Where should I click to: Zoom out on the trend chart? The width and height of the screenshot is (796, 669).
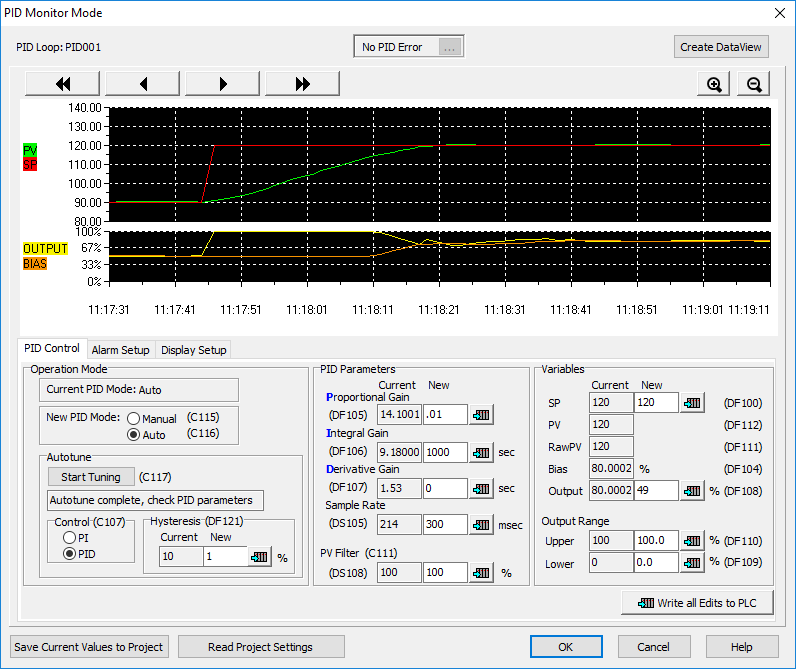point(754,85)
